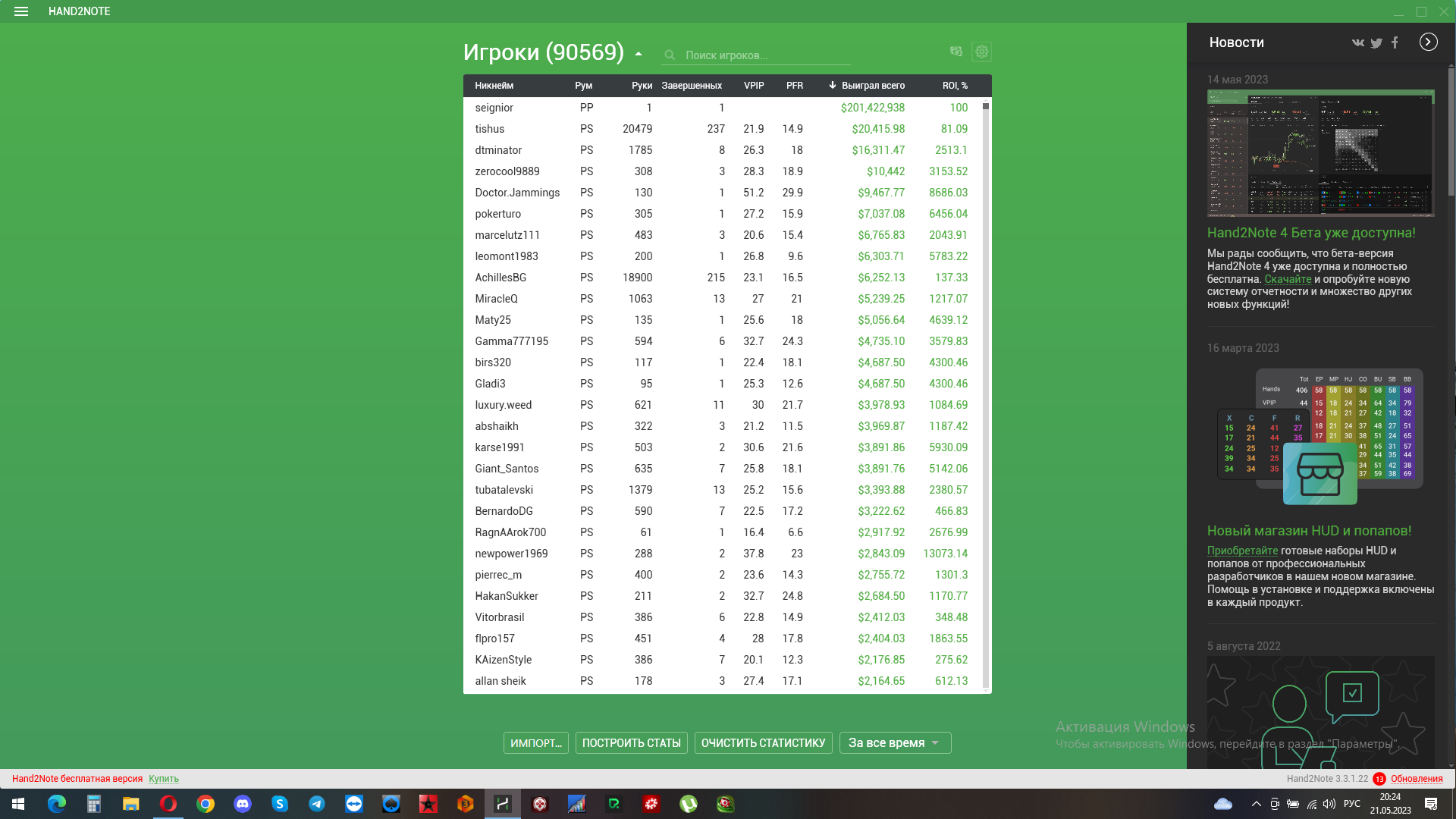
Task: Open Windows Start menu
Action: [x=18, y=804]
